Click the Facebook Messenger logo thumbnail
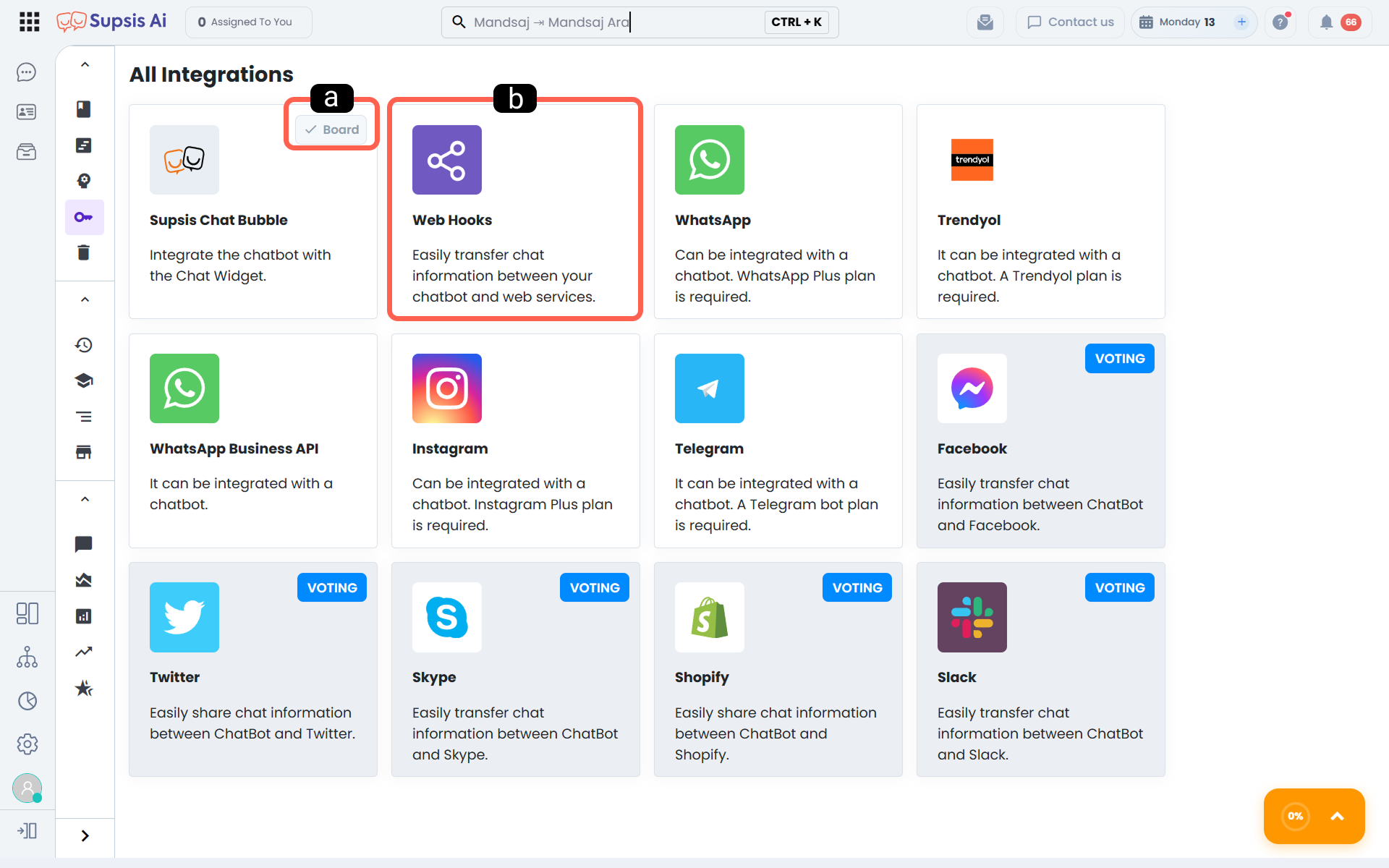Screen dimensions: 1389x868 pos(972,388)
